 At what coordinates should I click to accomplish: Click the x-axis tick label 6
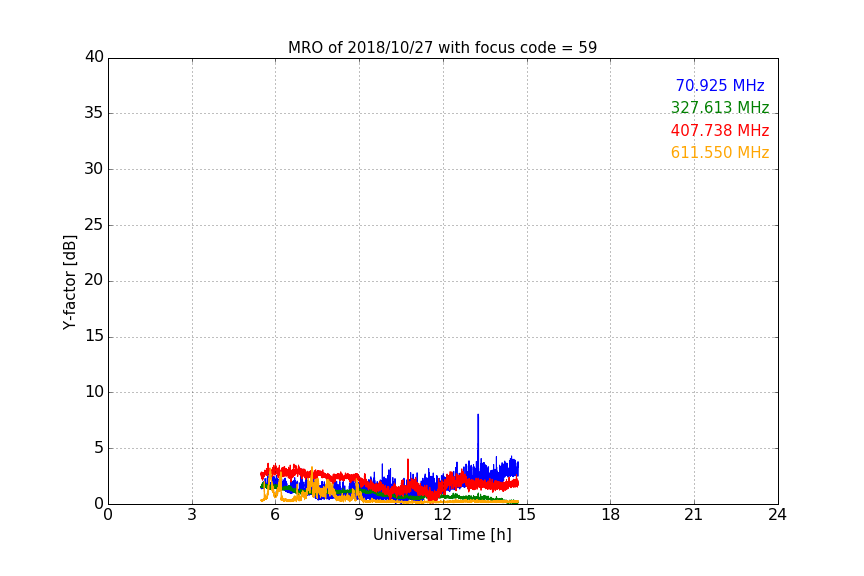pyautogui.click(x=276, y=515)
